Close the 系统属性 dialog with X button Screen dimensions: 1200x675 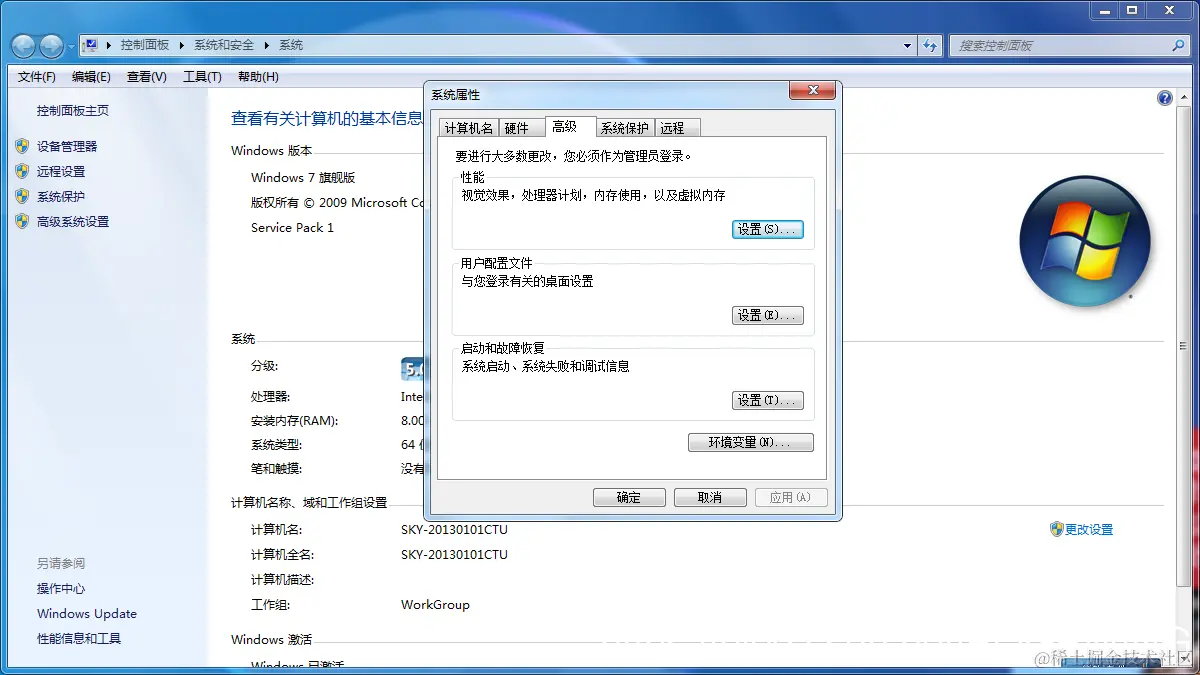point(812,91)
